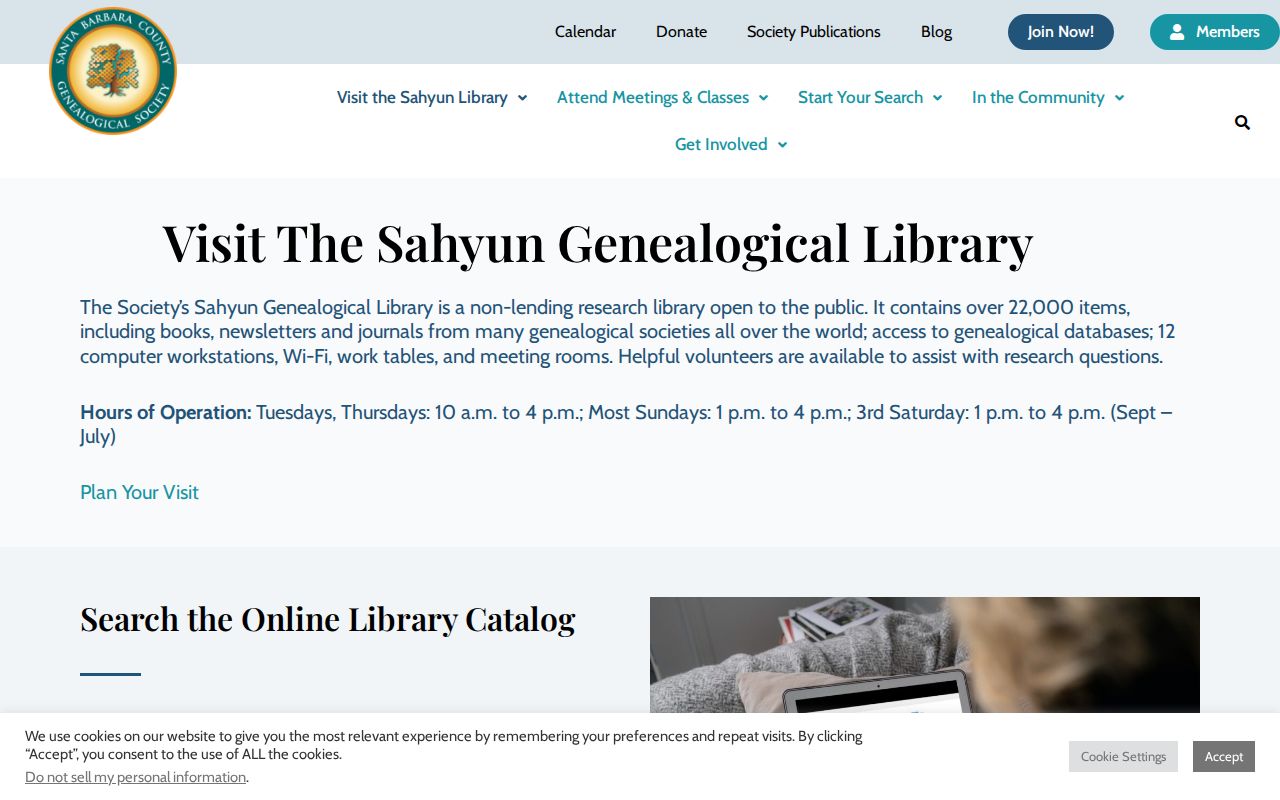1280x800 pixels.
Task: Click Do not sell my personal information
Action: [x=135, y=777]
